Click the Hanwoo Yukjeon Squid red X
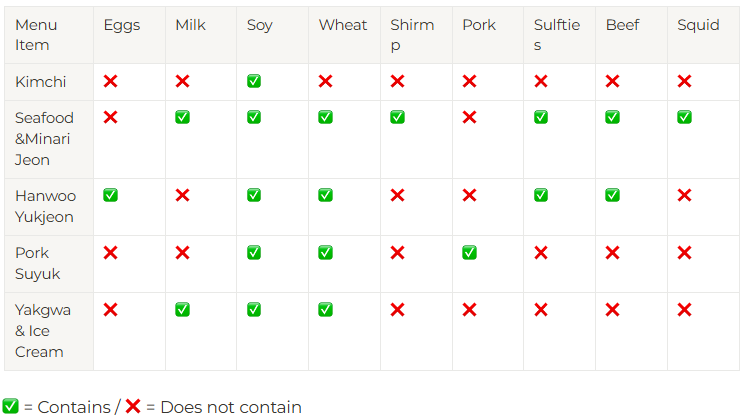743x419 pixels. [x=684, y=195]
